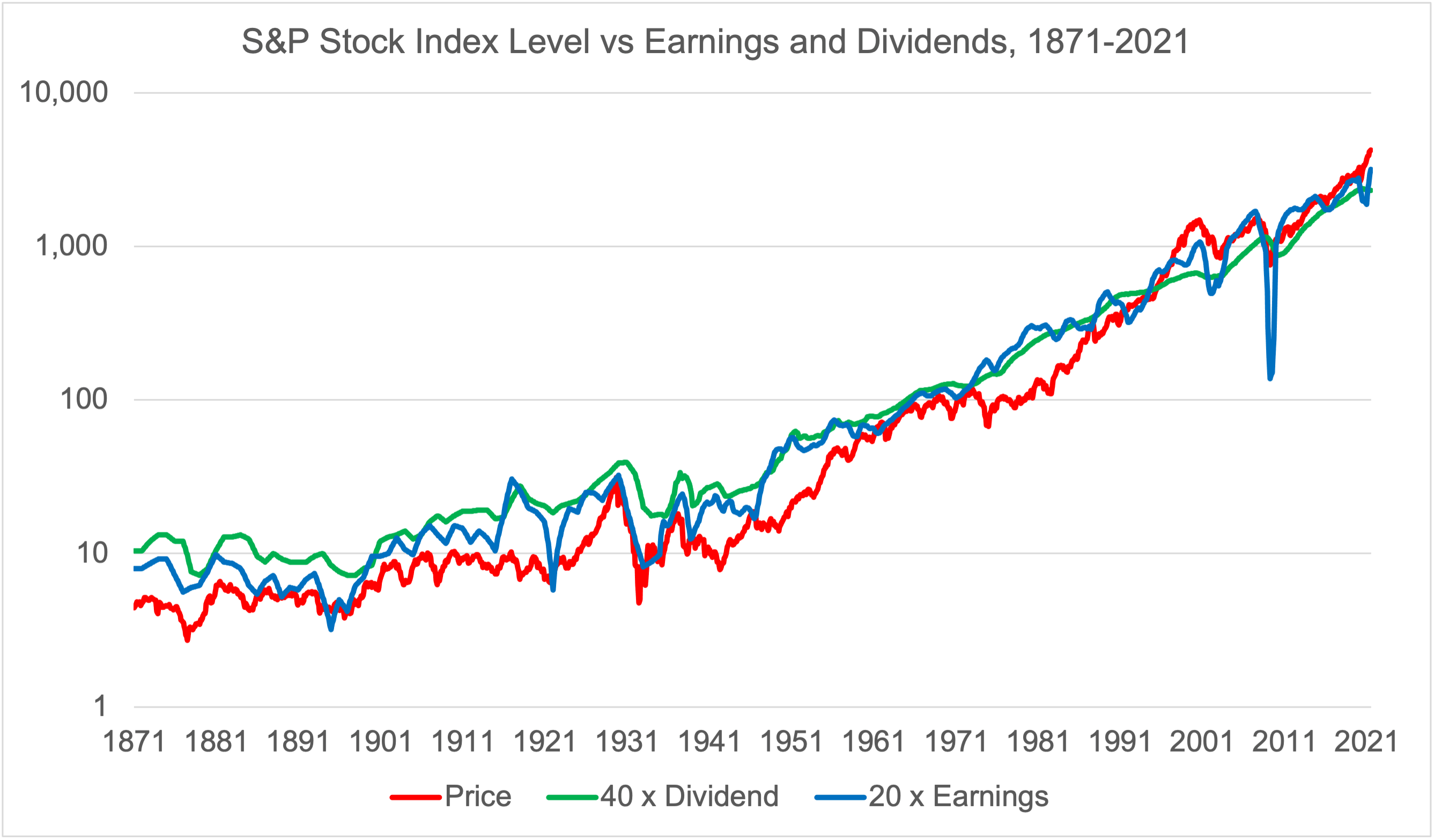Click the red price low near 1932
1435x840 pixels.
point(639,601)
